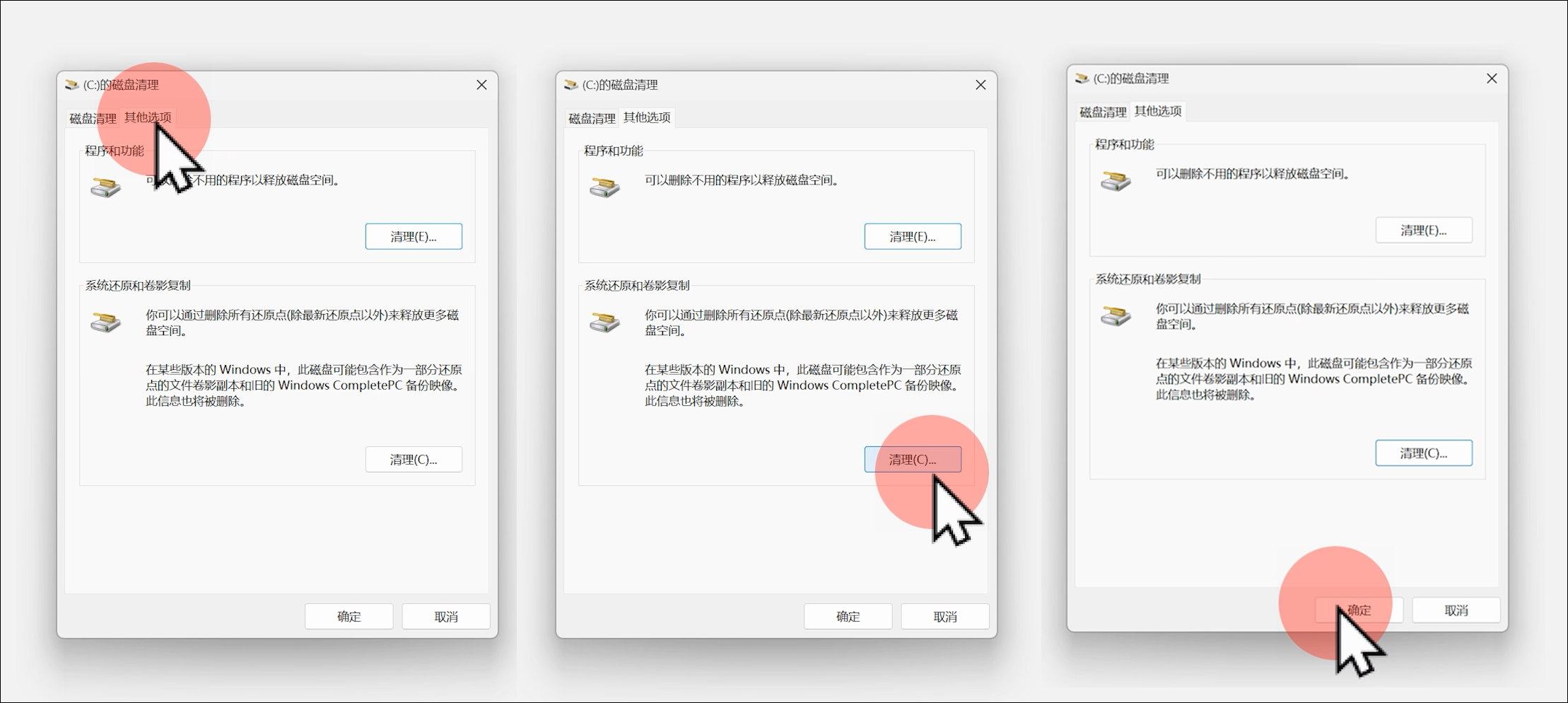
Task: Click 清理(C)... in the right dialog
Action: [x=1424, y=453]
